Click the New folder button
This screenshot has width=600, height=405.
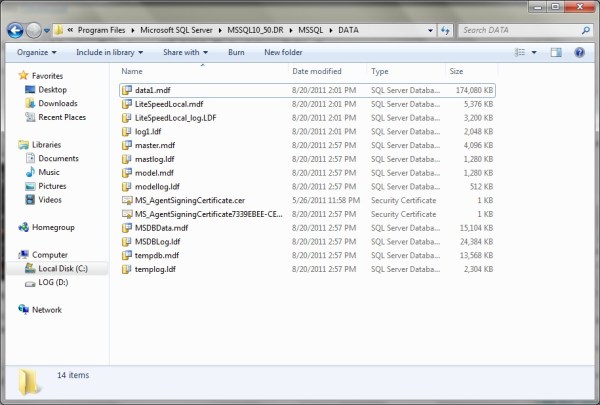point(283,52)
